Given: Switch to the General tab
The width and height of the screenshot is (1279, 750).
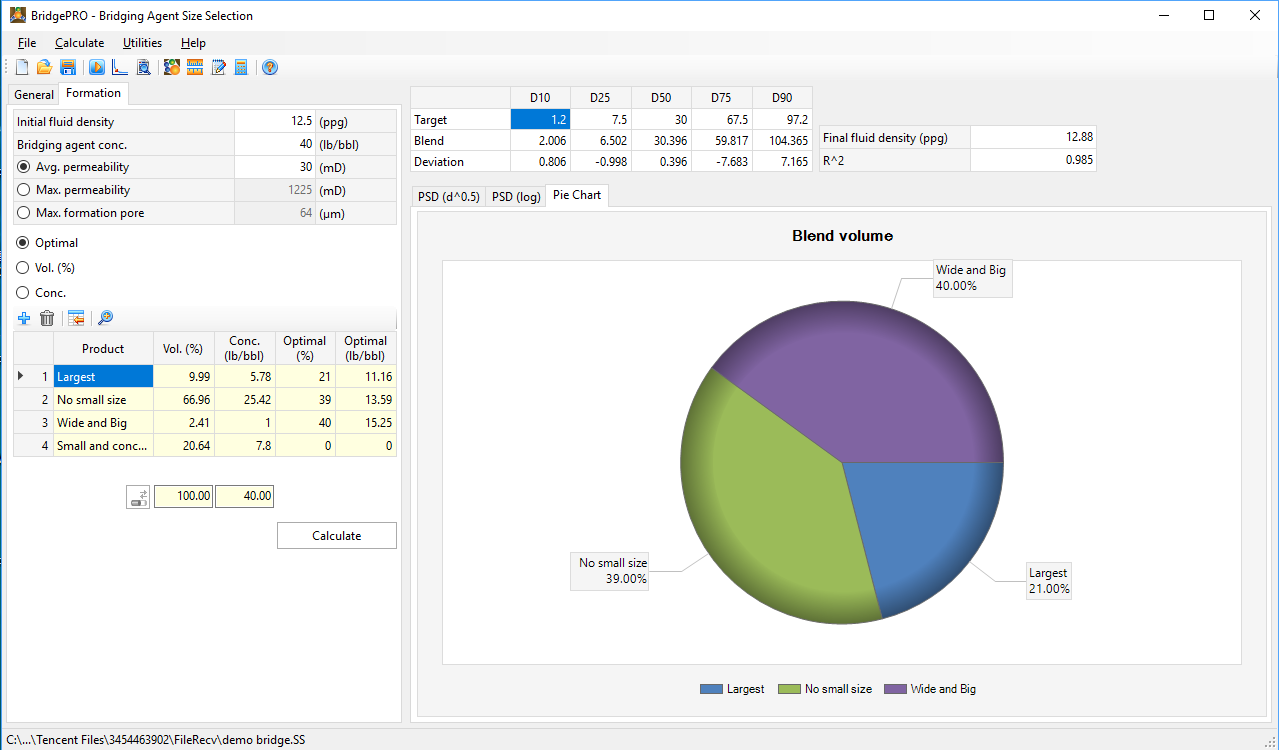Looking at the screenshot, I should point(34,95).
